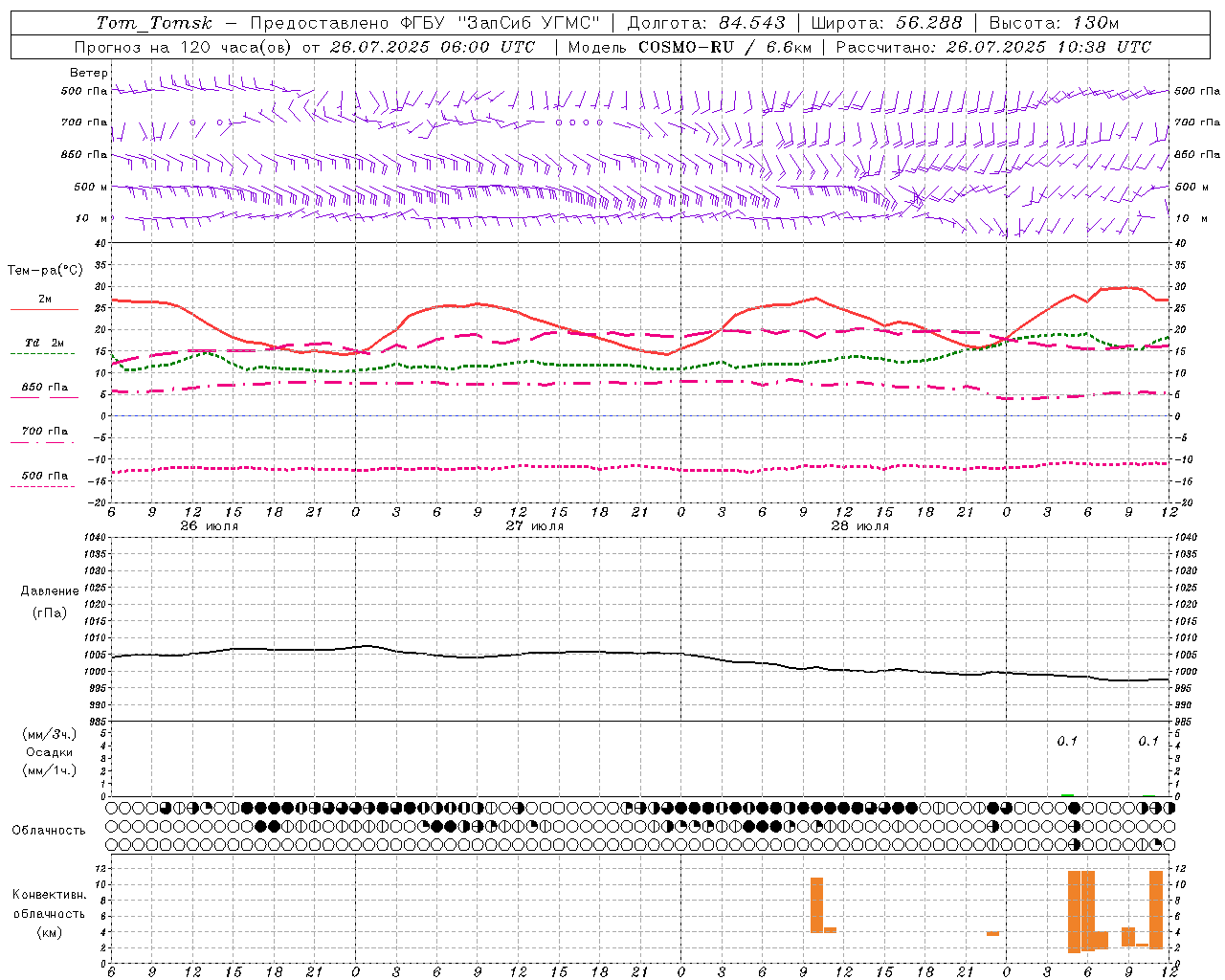Image resolution: width=1225 pixels, height=980 pixels.
Task: Click the Td 2м dew point legend label
Action: pos(45,343)
